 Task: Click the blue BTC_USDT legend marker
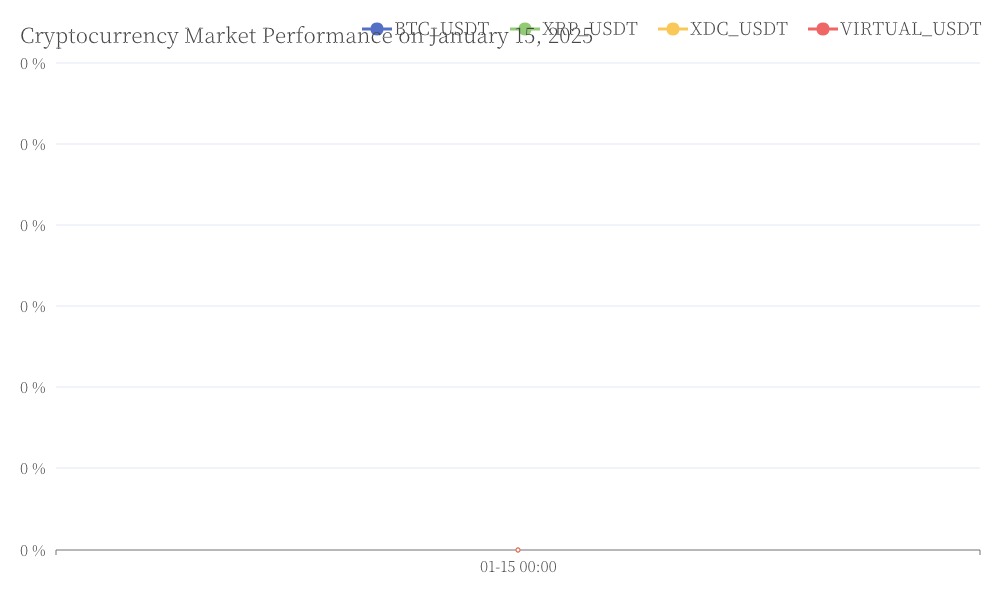point(377,29)
